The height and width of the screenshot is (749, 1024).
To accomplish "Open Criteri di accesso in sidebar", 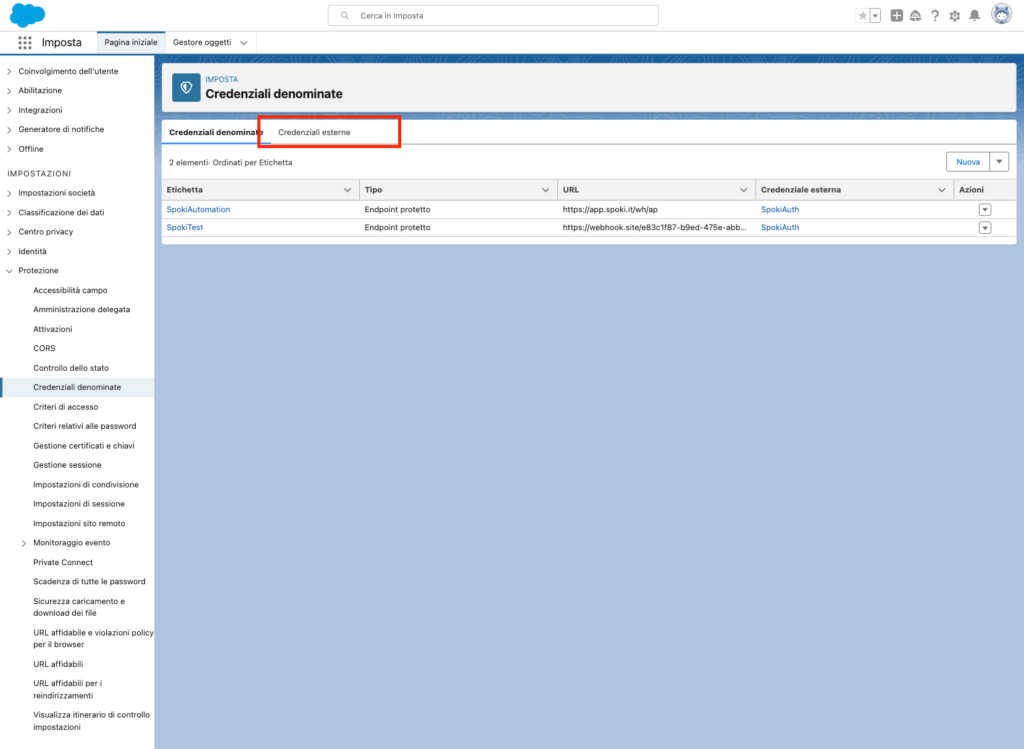I will (x=65, y=407).
